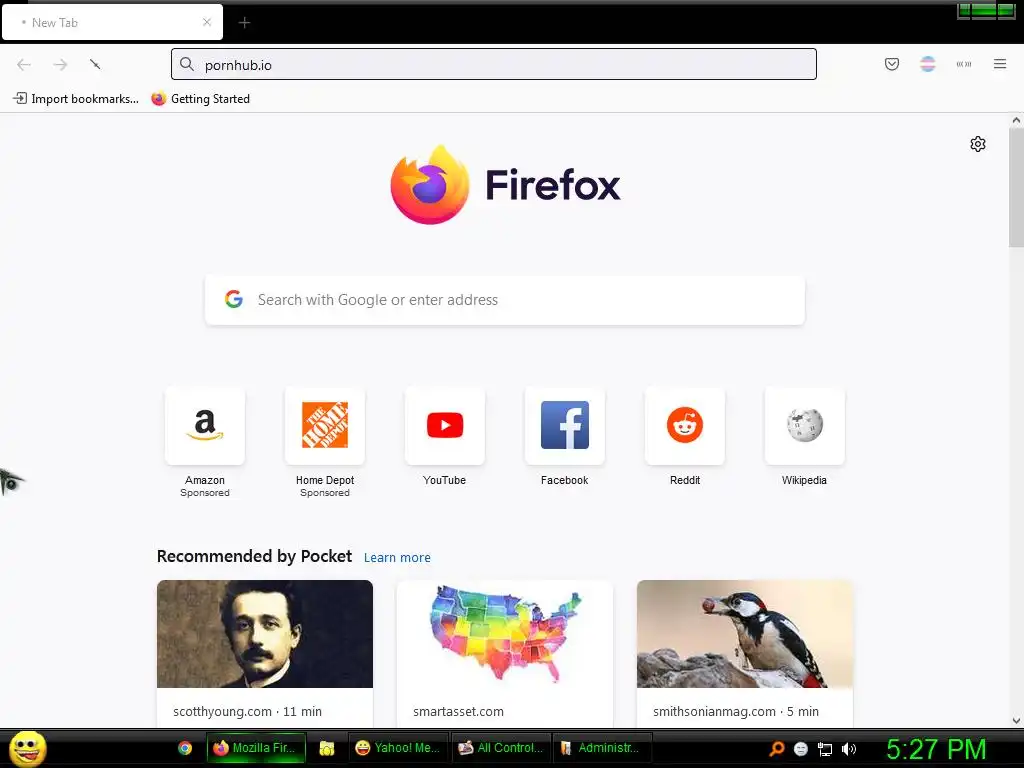The image size is (1024, 768).
Task: Click the smithsonianmag.com · 5 min caption
Action: pyautogui.click(x=736, y=711)
